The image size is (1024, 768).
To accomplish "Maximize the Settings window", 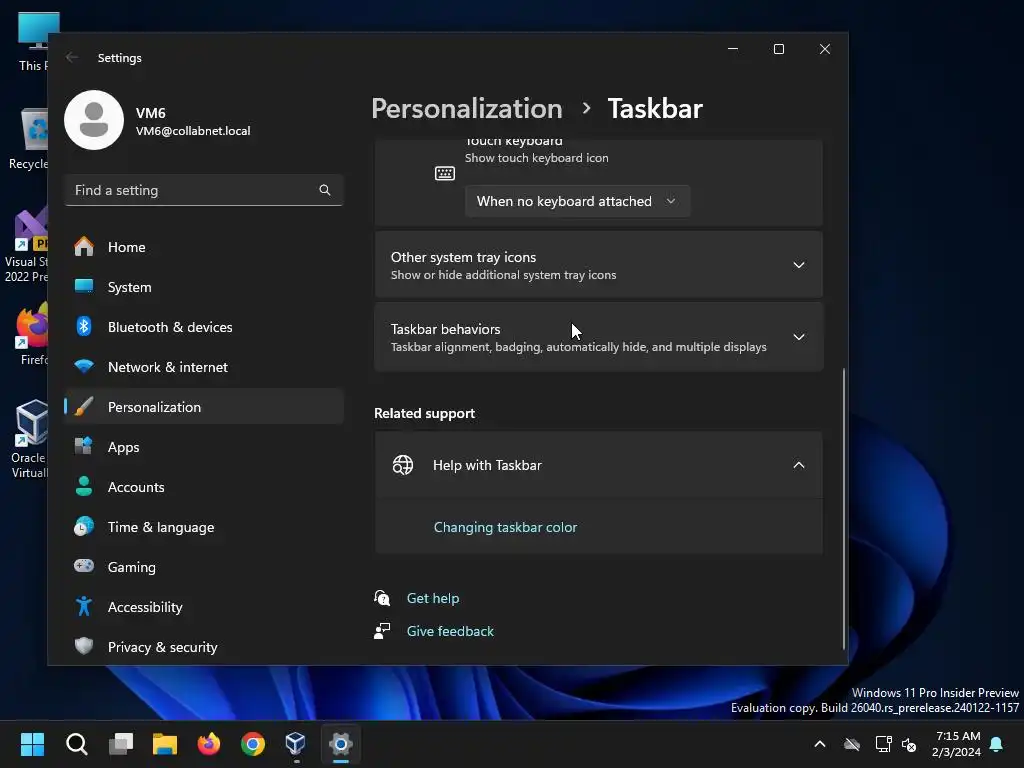I will [x=778, y=49].
